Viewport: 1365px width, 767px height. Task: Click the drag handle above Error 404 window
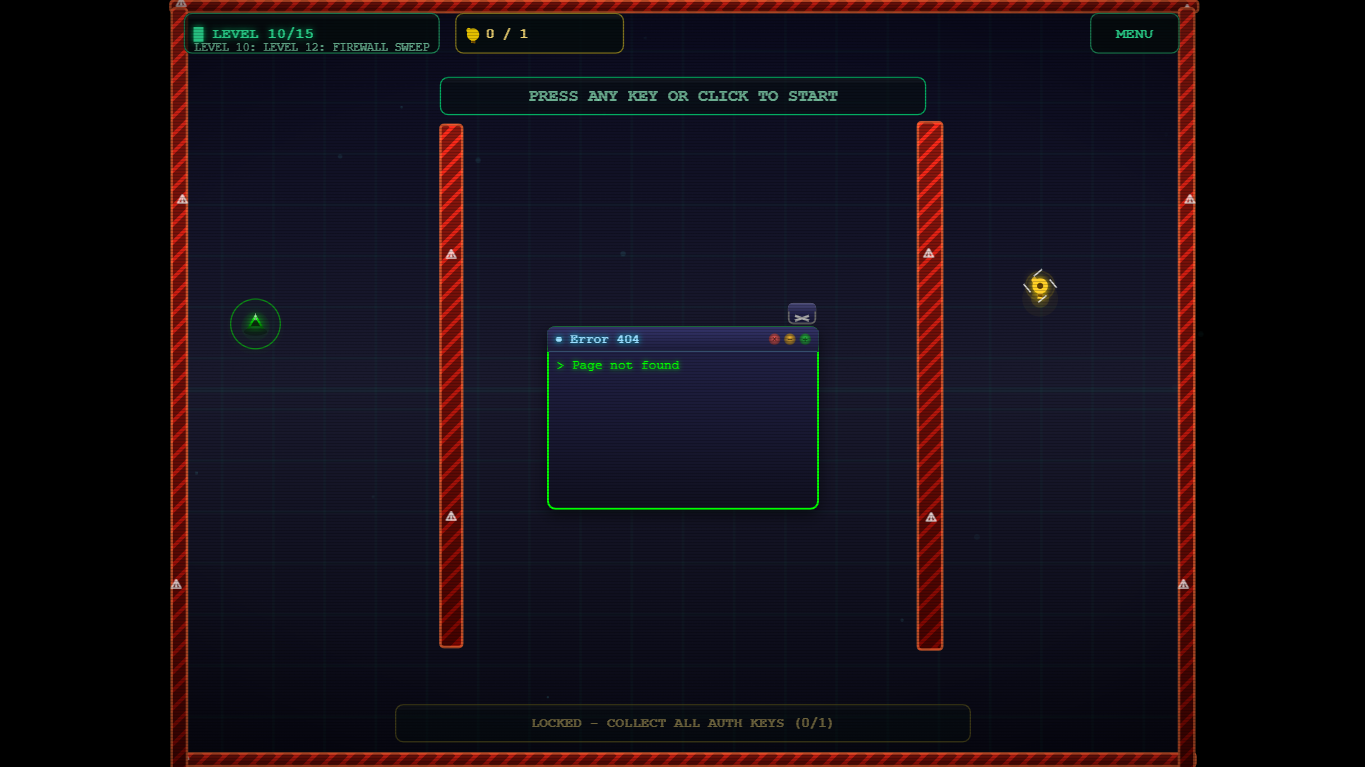[802, 314]
